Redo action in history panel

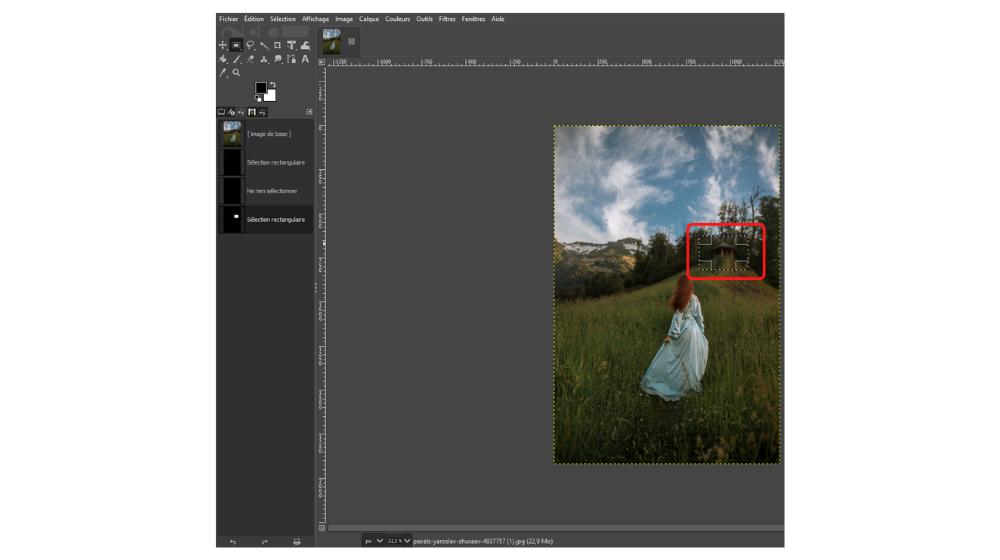[265, 542]
